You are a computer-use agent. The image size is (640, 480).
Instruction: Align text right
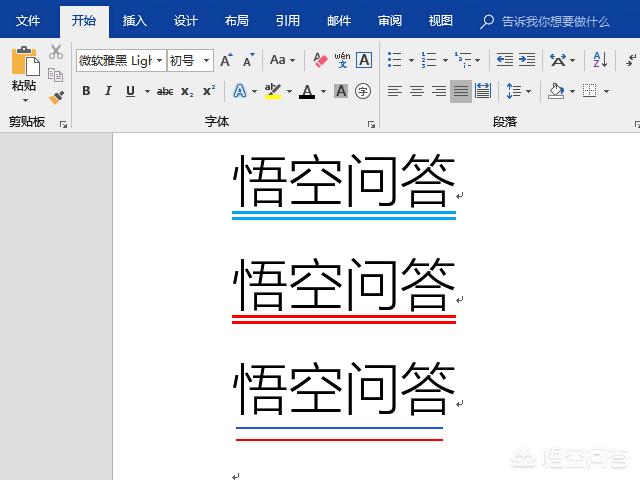(439, 91)
